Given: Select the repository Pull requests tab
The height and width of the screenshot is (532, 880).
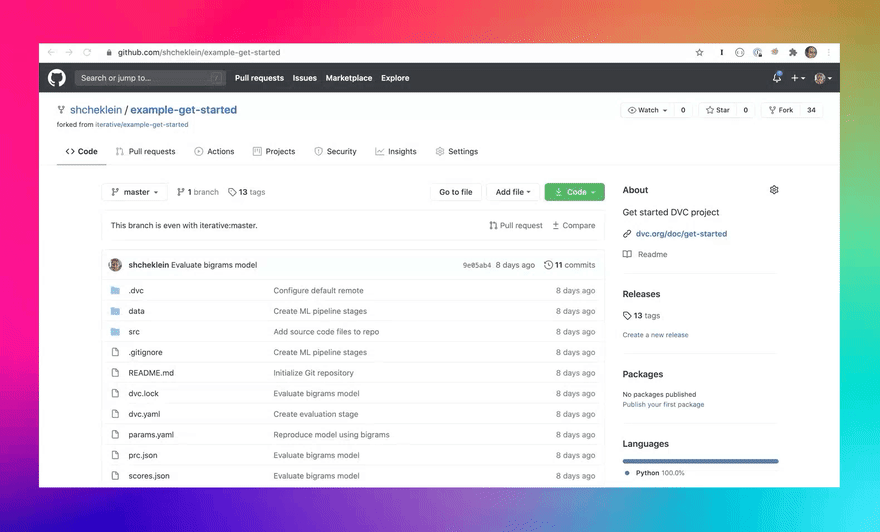Looking at the screenshot, I should tap(145, 152).
